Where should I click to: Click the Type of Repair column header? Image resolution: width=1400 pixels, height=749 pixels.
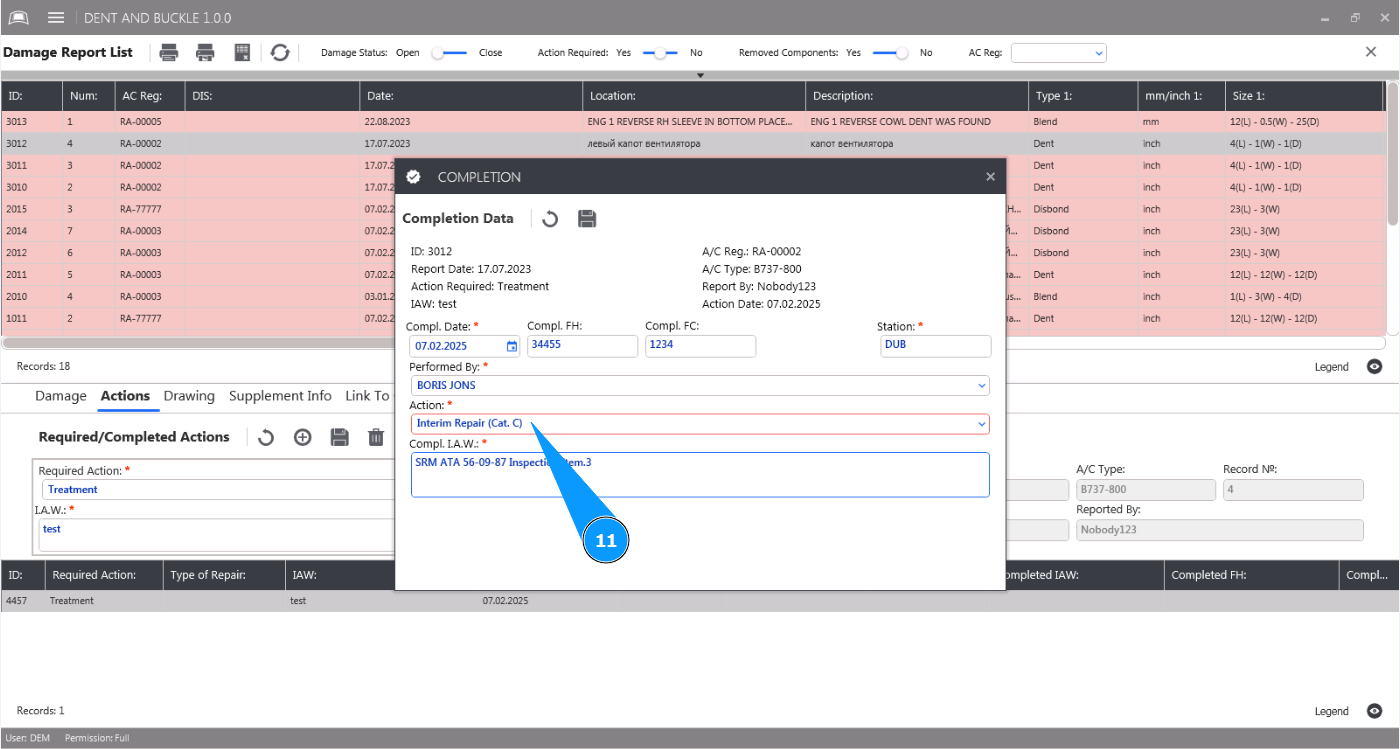(223, 575)
